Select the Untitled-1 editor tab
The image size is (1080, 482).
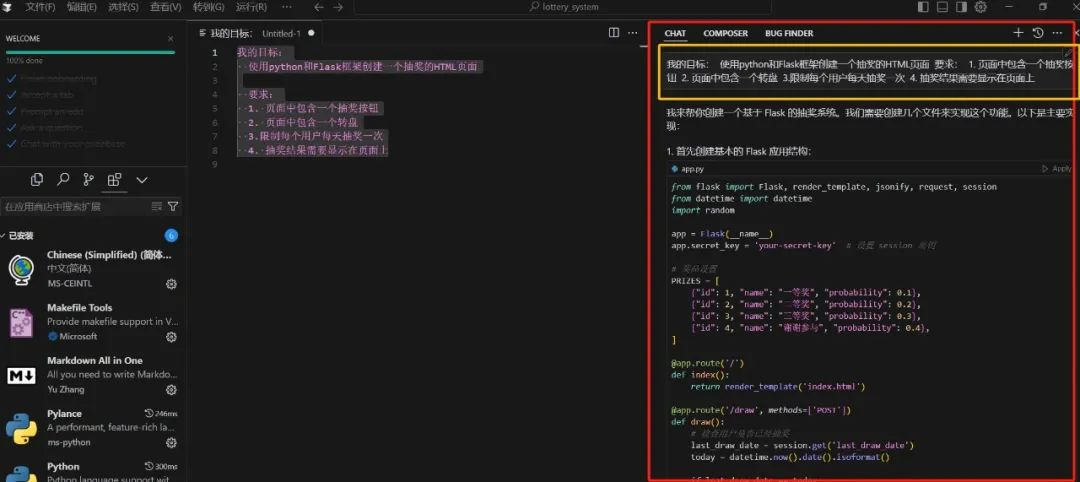(257, 33)
